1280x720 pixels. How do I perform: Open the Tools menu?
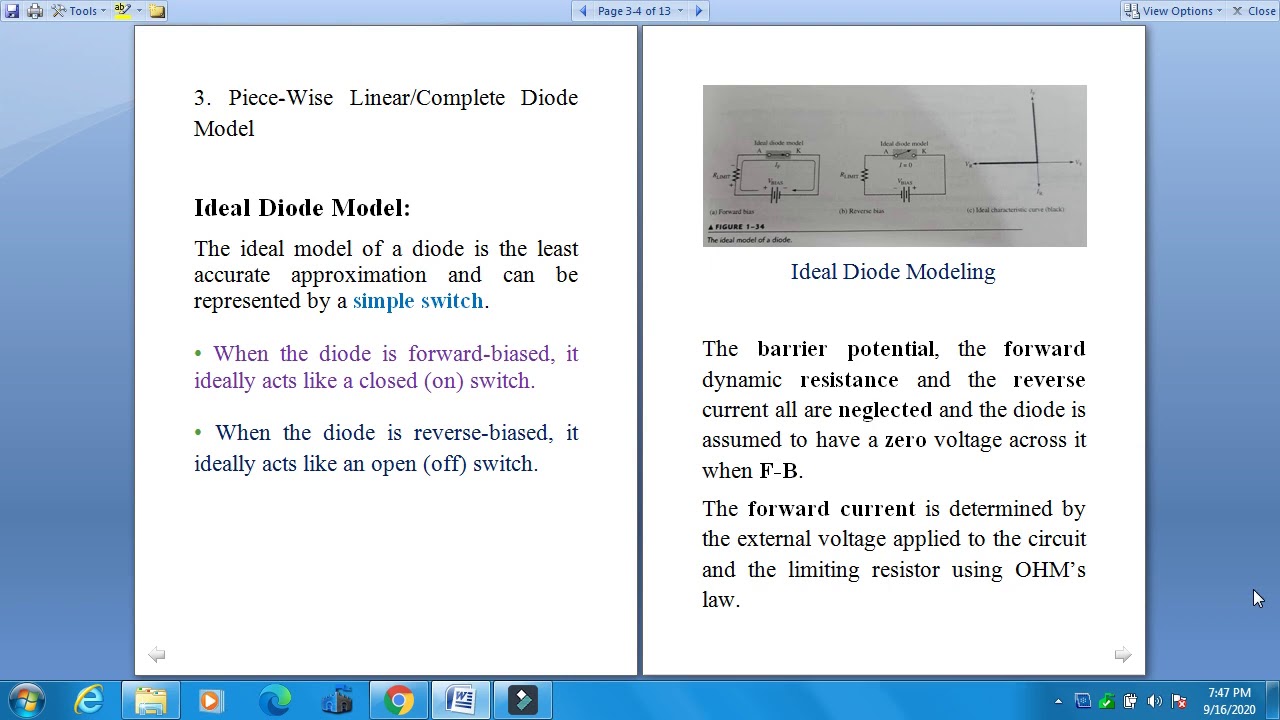tap(79, 11)
